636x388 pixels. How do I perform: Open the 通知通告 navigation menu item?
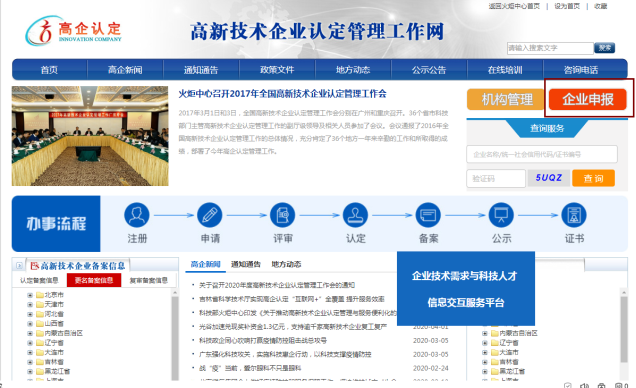[201, 70]
